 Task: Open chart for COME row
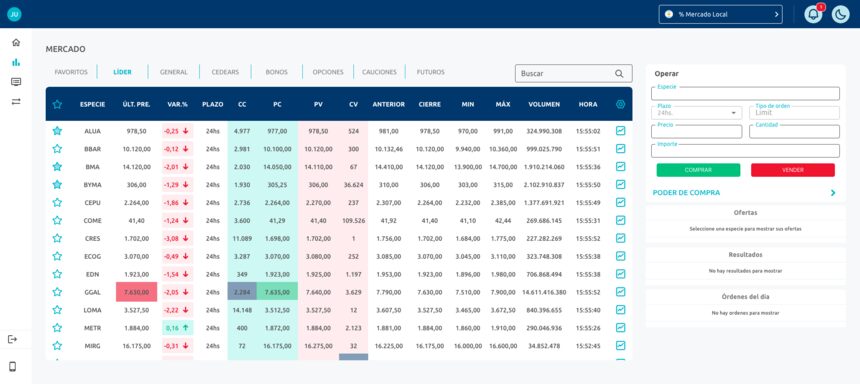pyautogui.click(x=620, y=220)
